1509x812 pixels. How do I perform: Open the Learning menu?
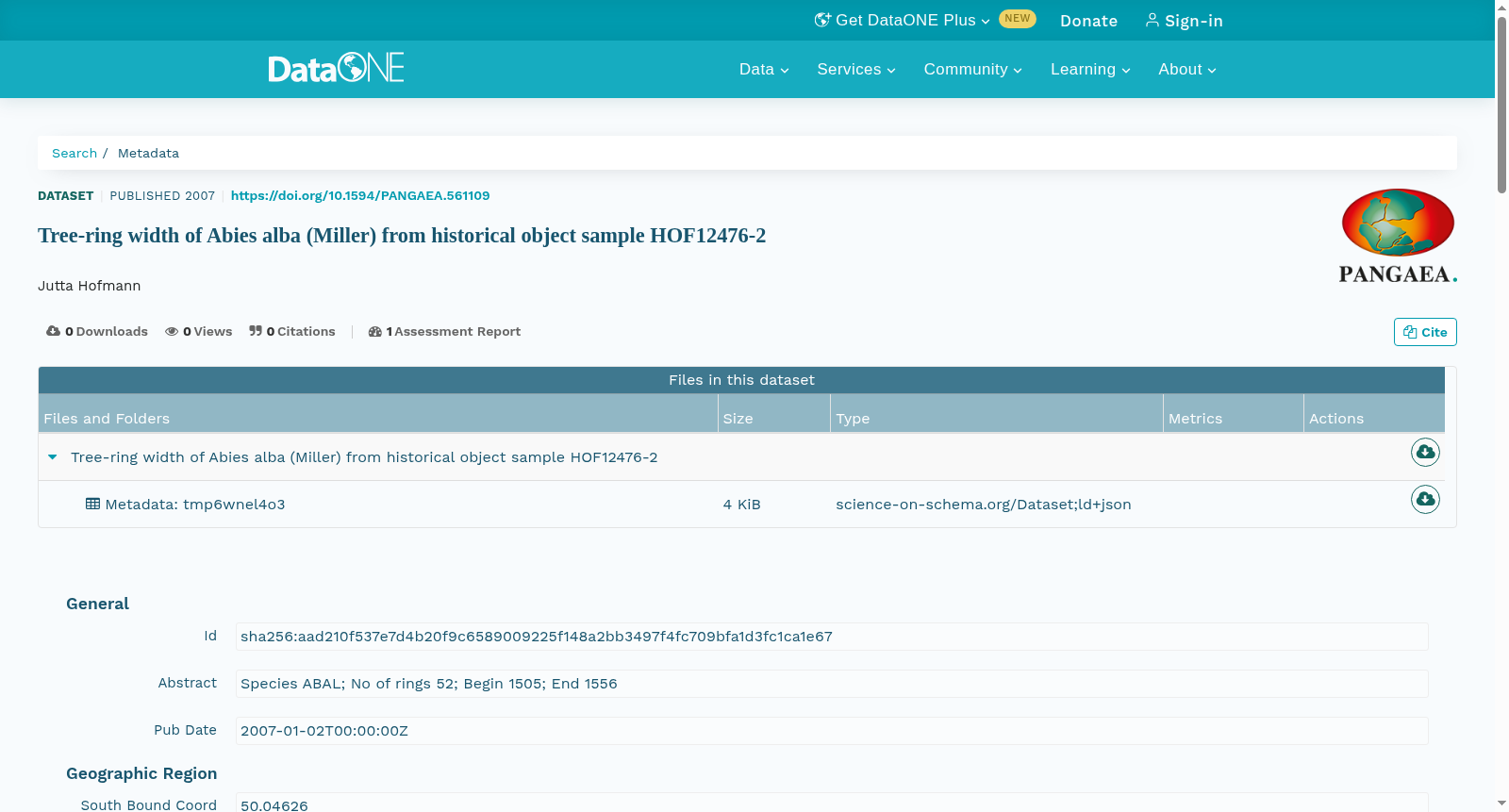[1090, 69]
